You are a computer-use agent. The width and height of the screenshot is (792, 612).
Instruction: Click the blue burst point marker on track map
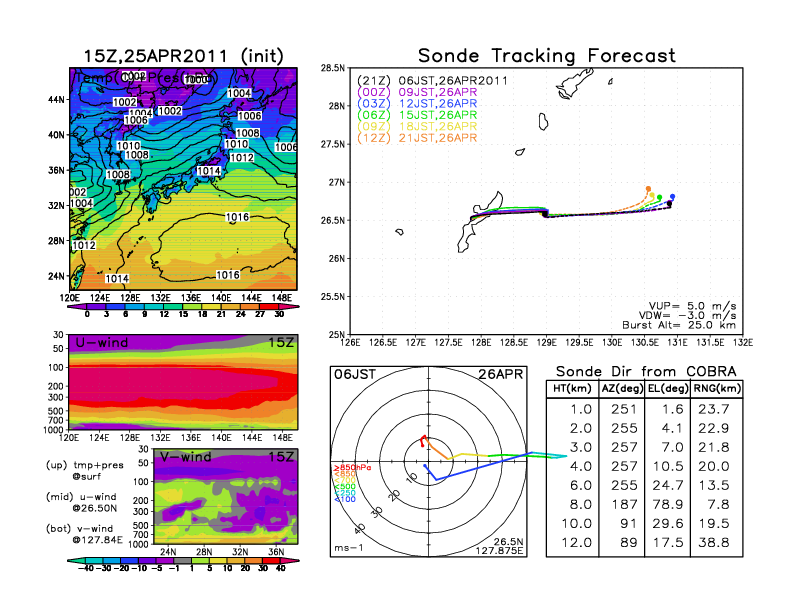tap(673, 197)
